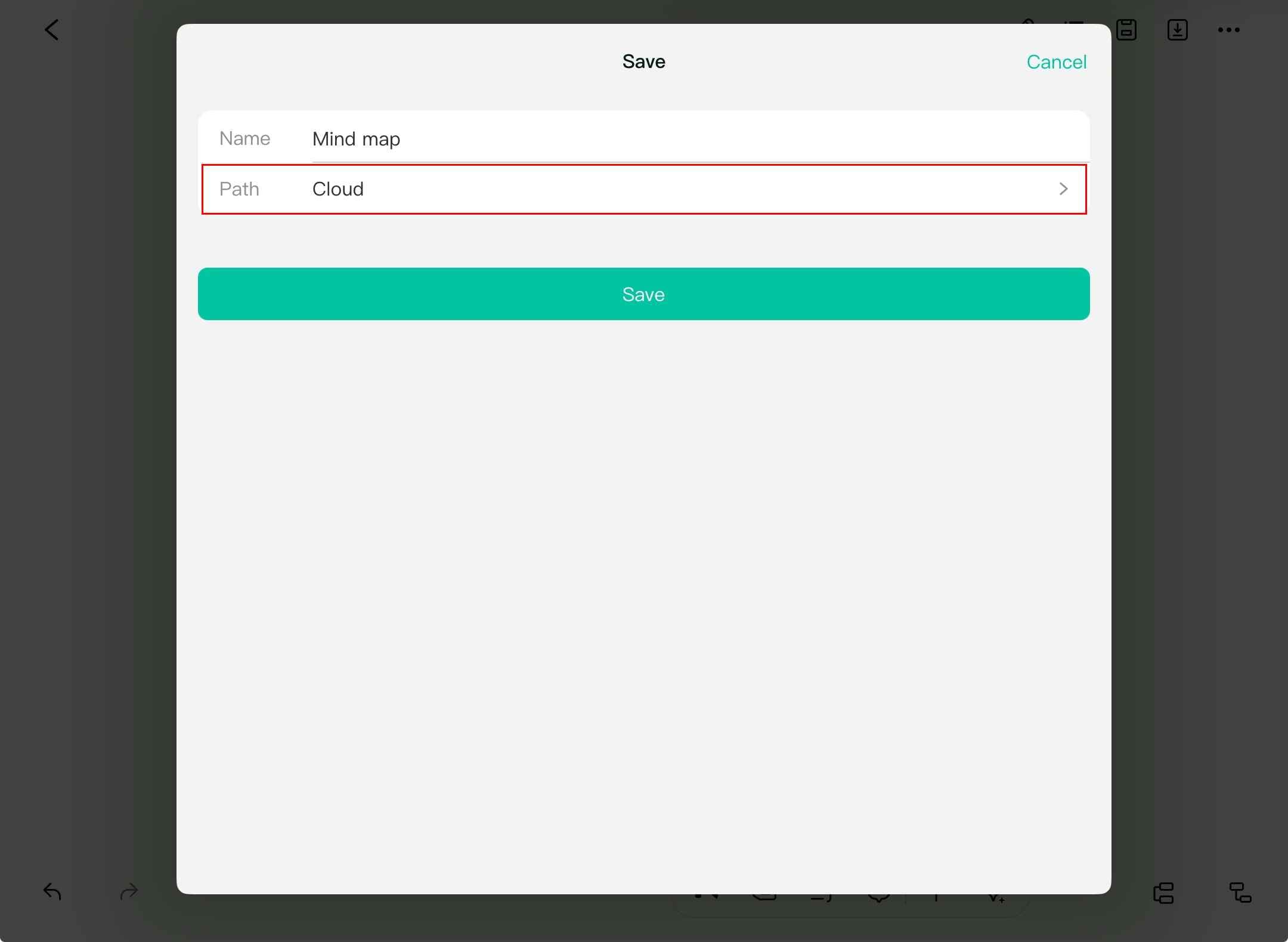This screenshot has height=942, width=1288.
Task: Click the Save dialog title
Action: pos(644,61)
